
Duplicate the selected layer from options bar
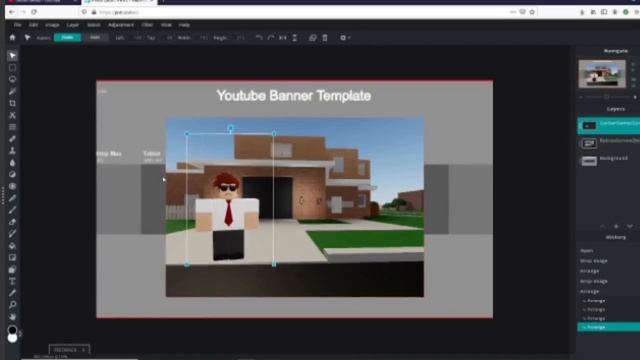click(x=313, y=38)
